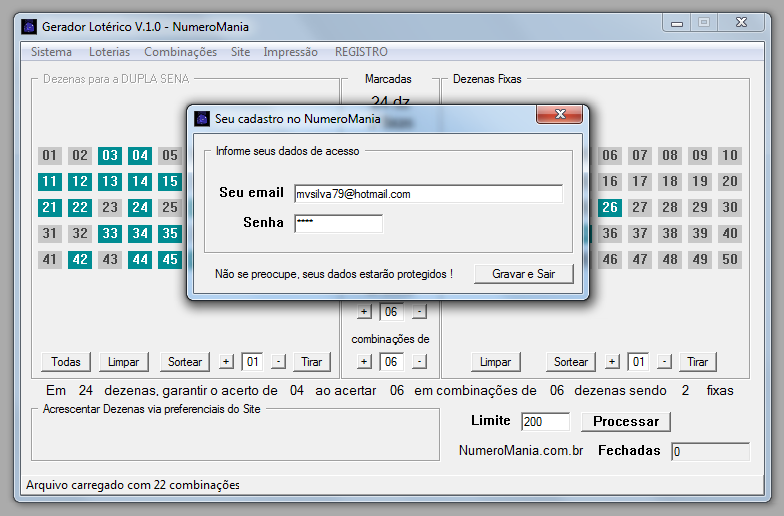Toggle number 03 in the DUPLA SENA grid

pos(110,156)
